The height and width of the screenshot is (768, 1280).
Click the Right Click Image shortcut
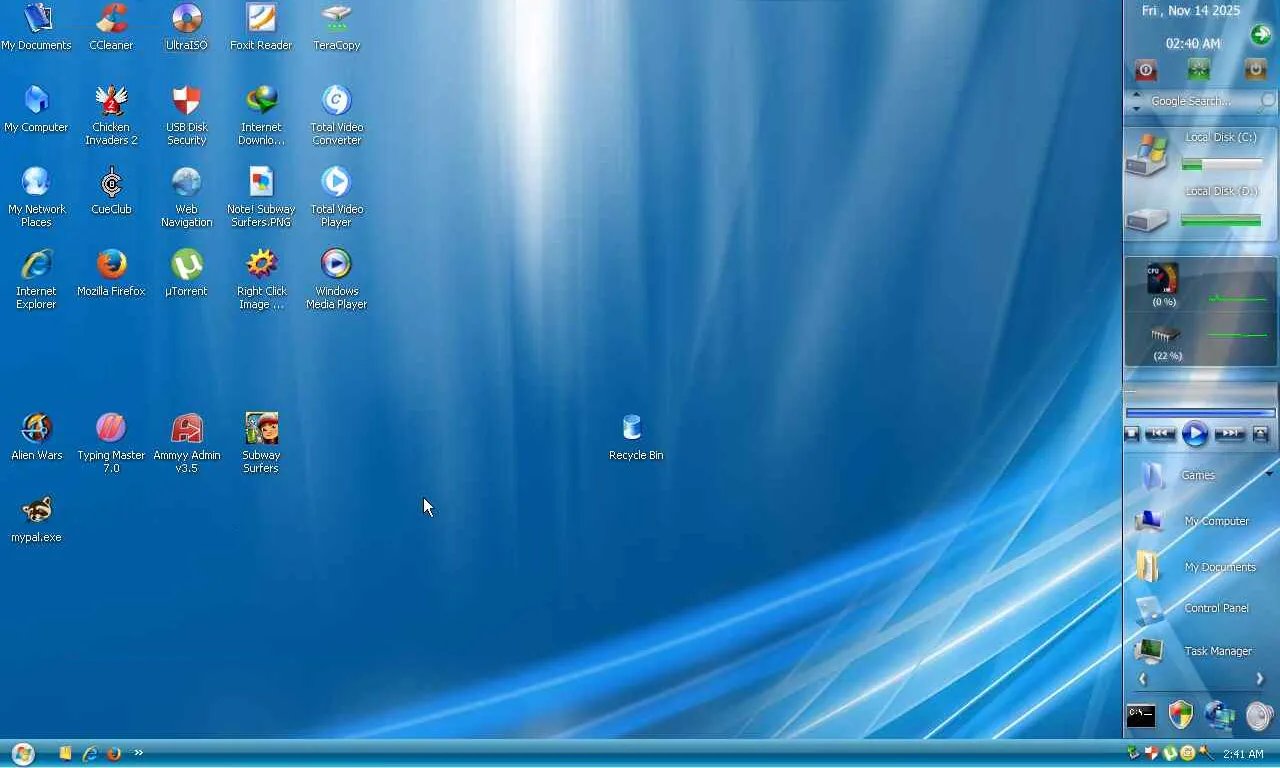(261, 279)
